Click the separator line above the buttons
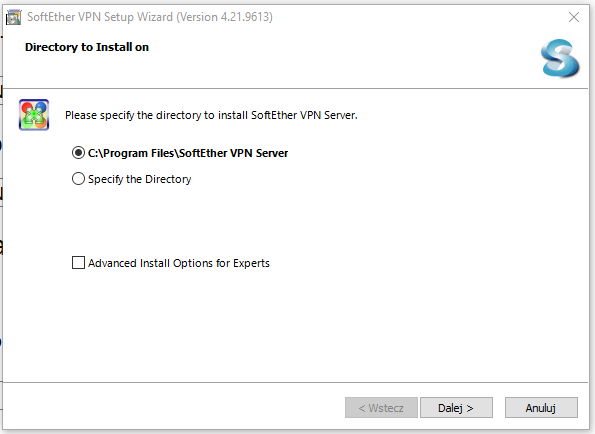Viewport: 595px width, 434px height. click(x=296, y=382)
